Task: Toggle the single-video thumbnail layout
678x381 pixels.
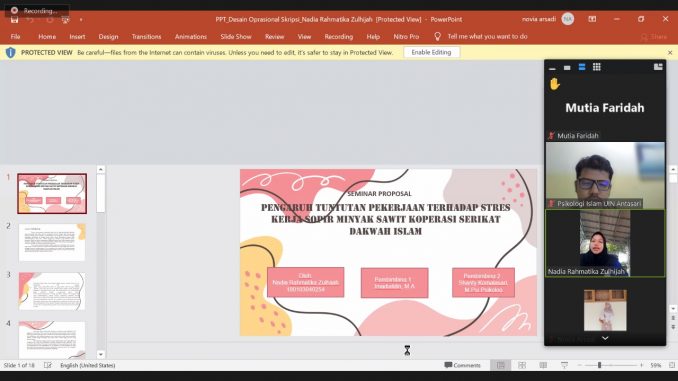Action: [567, 67]
